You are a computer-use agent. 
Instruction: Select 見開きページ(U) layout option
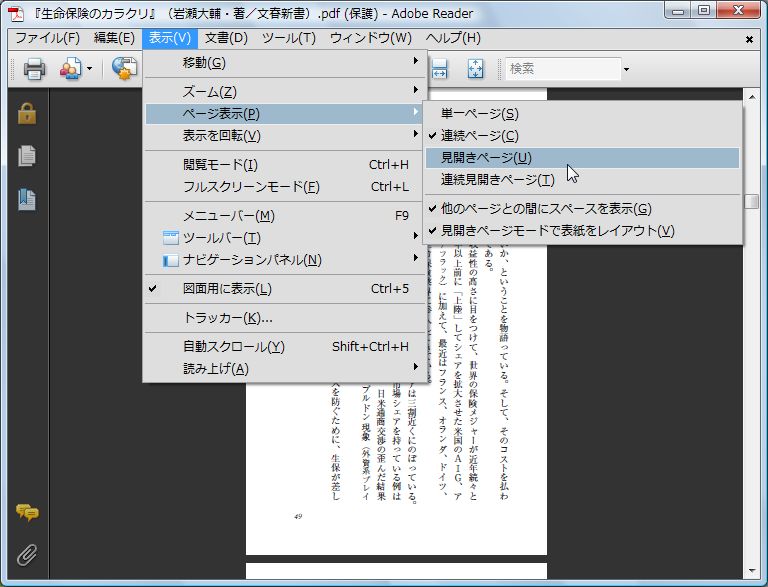click(583, 158)
